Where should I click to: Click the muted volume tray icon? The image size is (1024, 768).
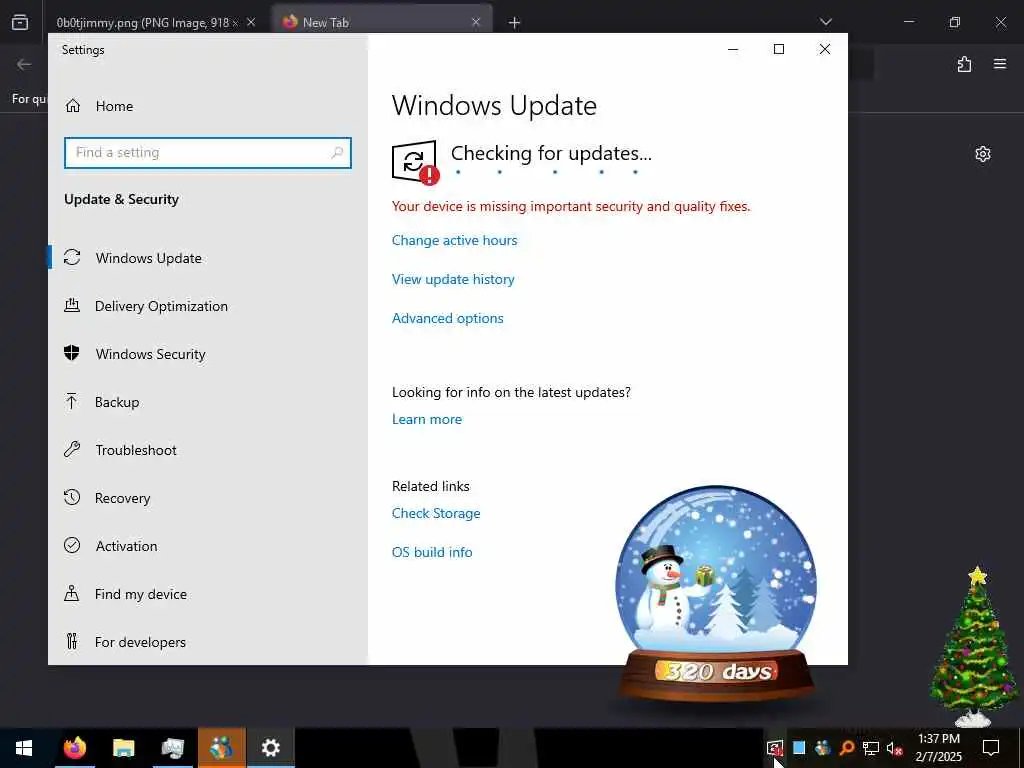(894, 748)
